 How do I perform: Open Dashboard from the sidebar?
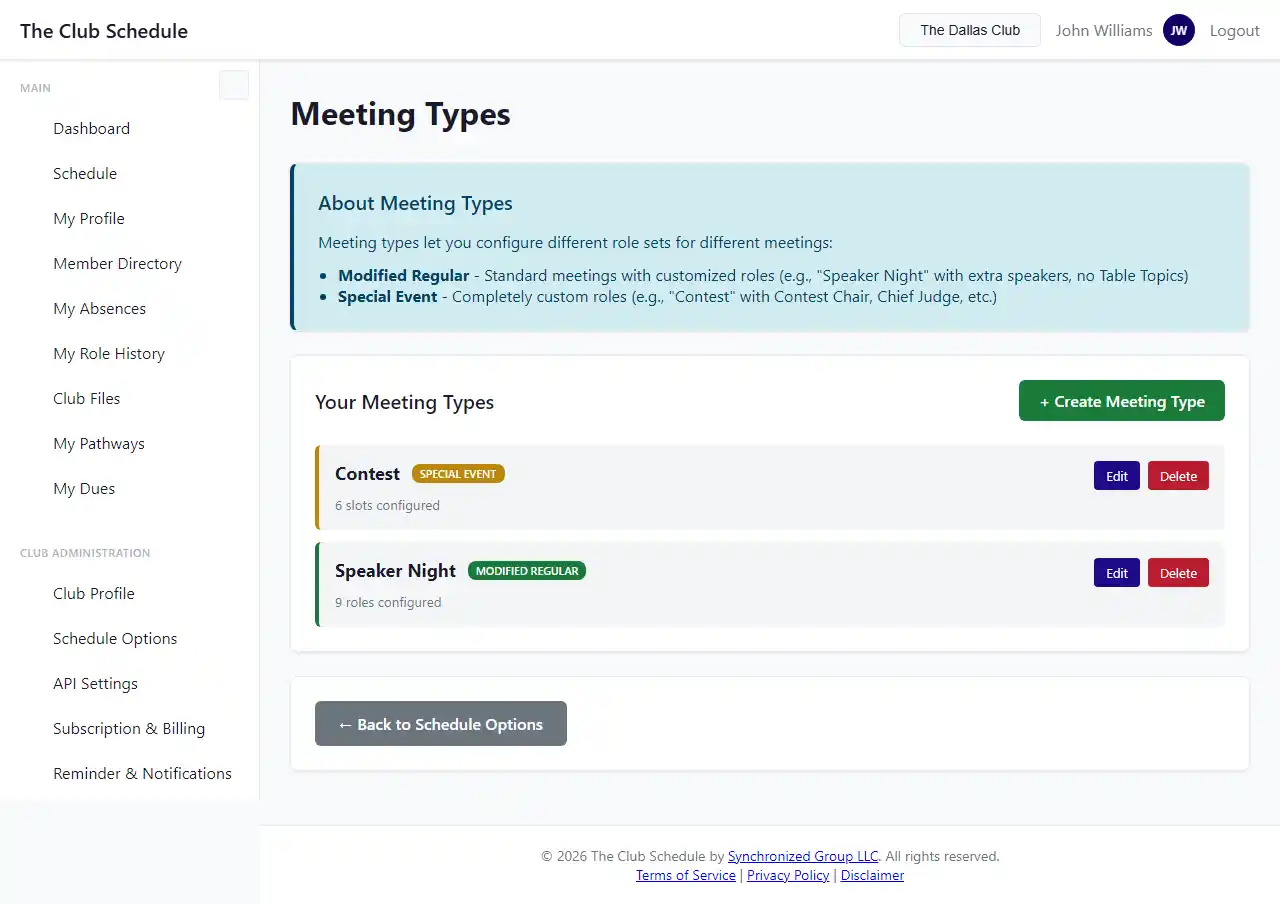(x=91, y=129)
